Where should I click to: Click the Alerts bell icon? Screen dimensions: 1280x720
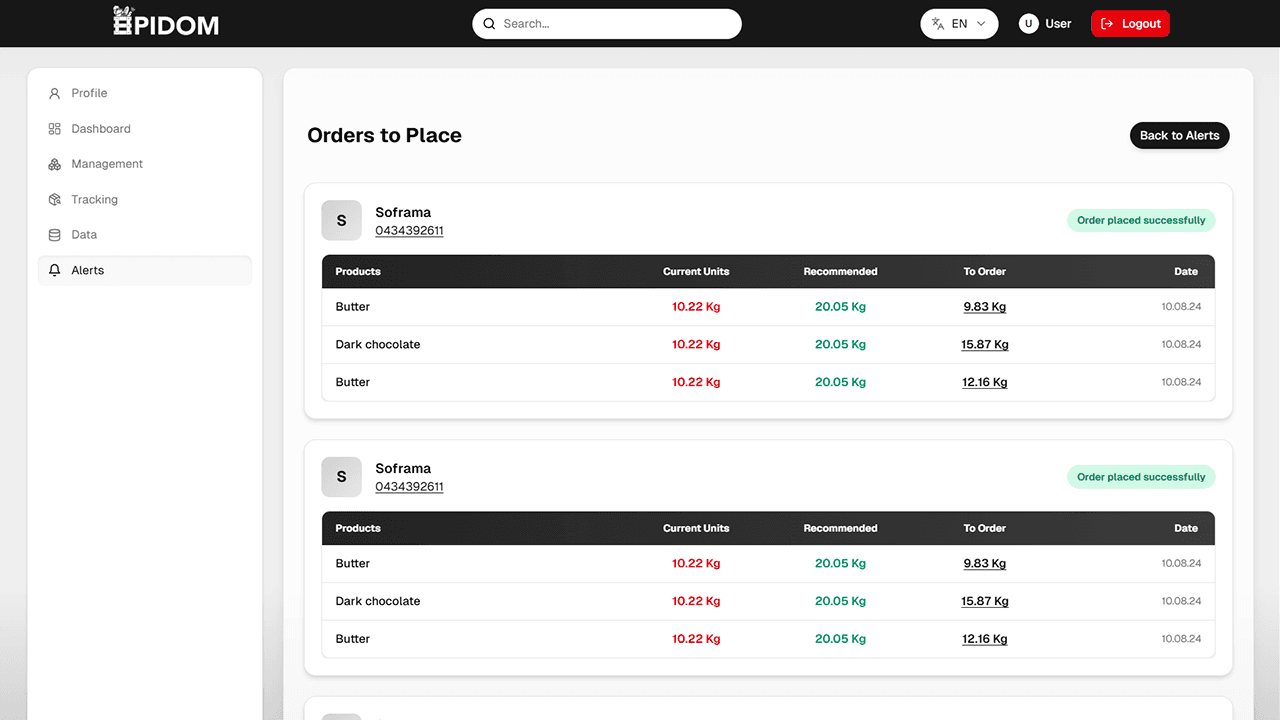(54, 270)
